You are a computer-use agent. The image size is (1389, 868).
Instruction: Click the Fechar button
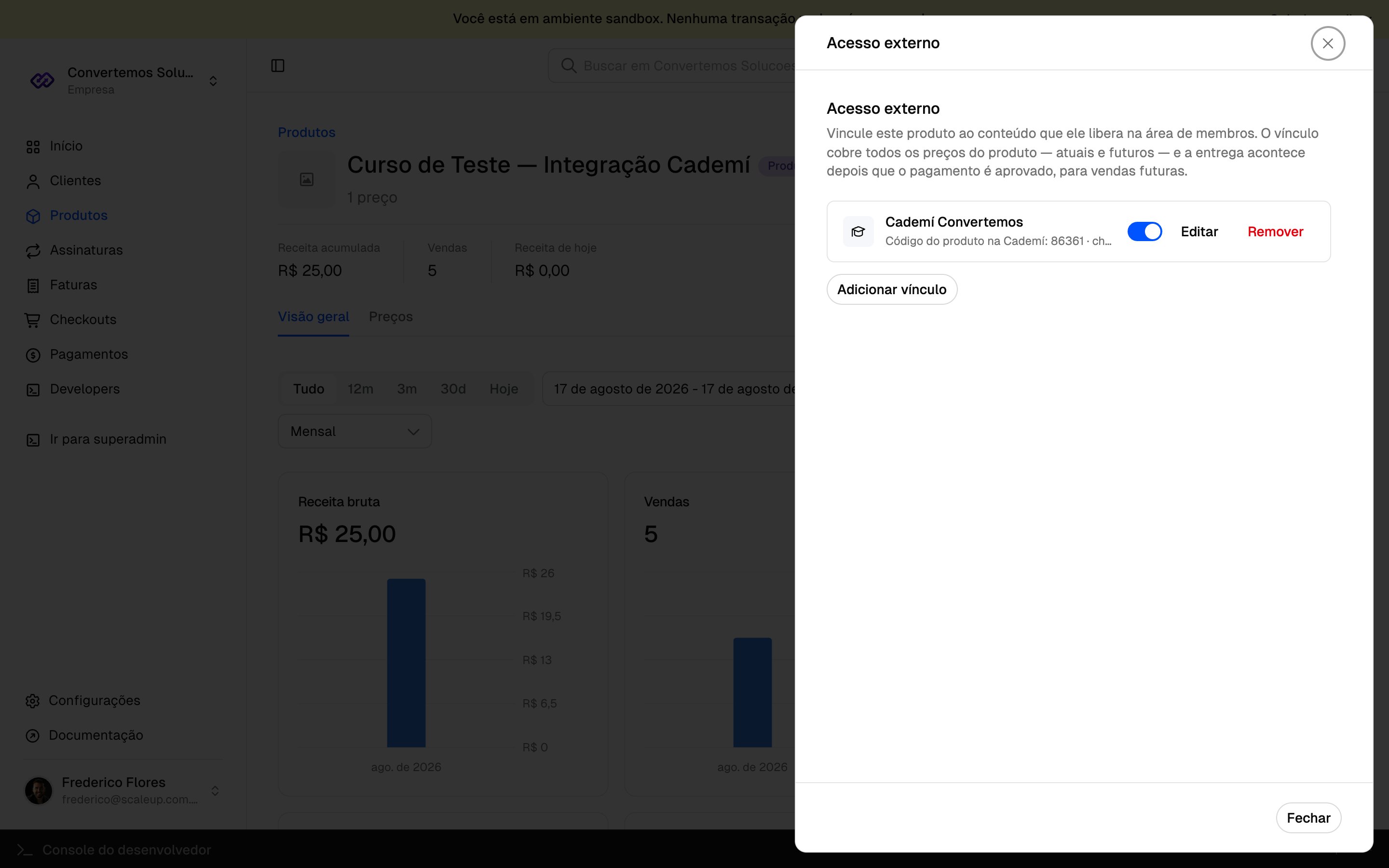coord(1308,817)
